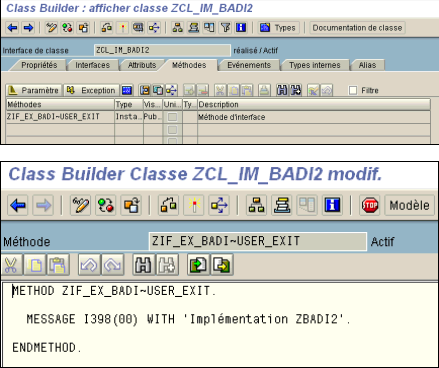Click the blue info icon beside STOP

(x=332, y=205)
